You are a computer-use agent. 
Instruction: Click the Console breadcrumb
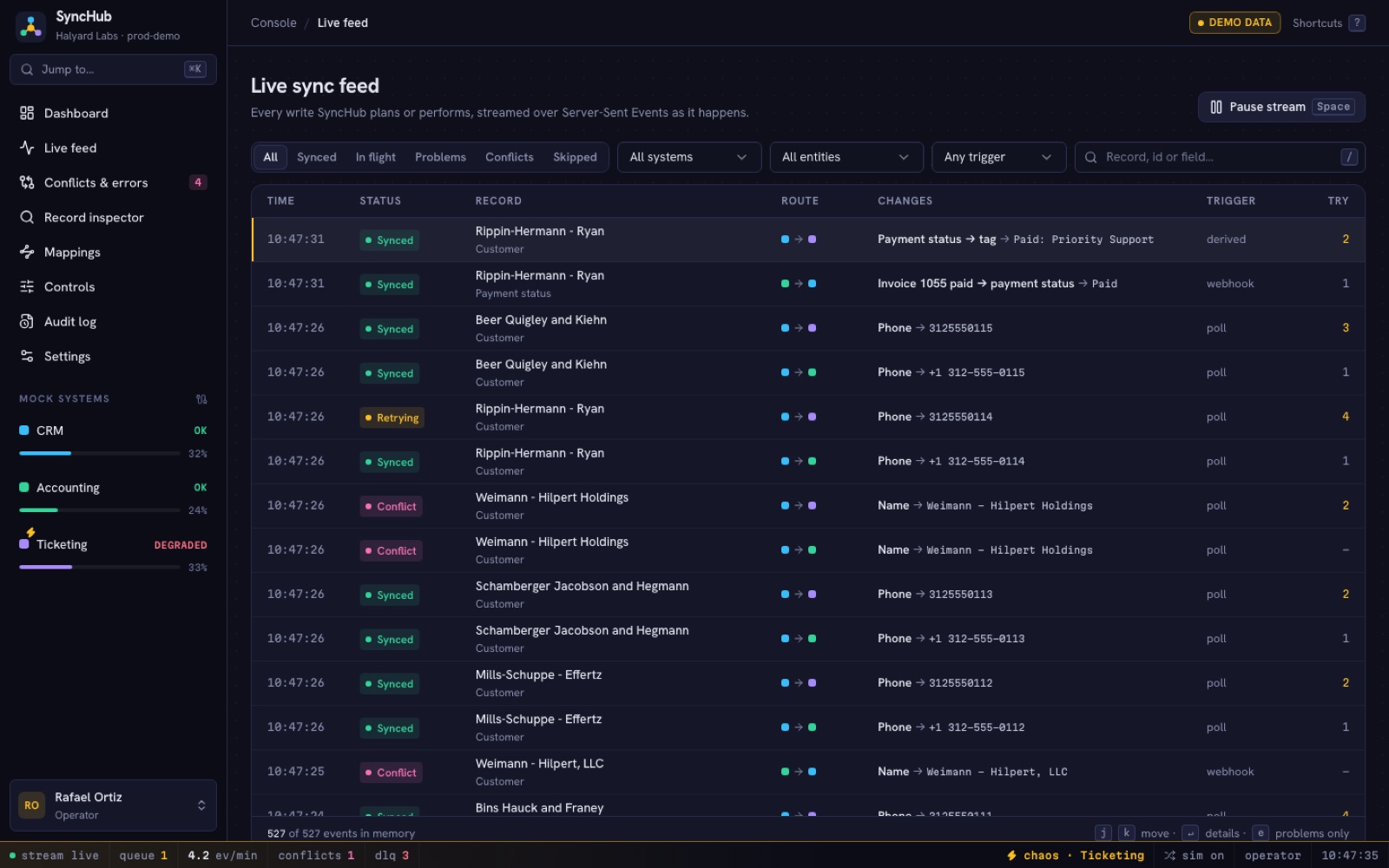click(x=273, y=23)
